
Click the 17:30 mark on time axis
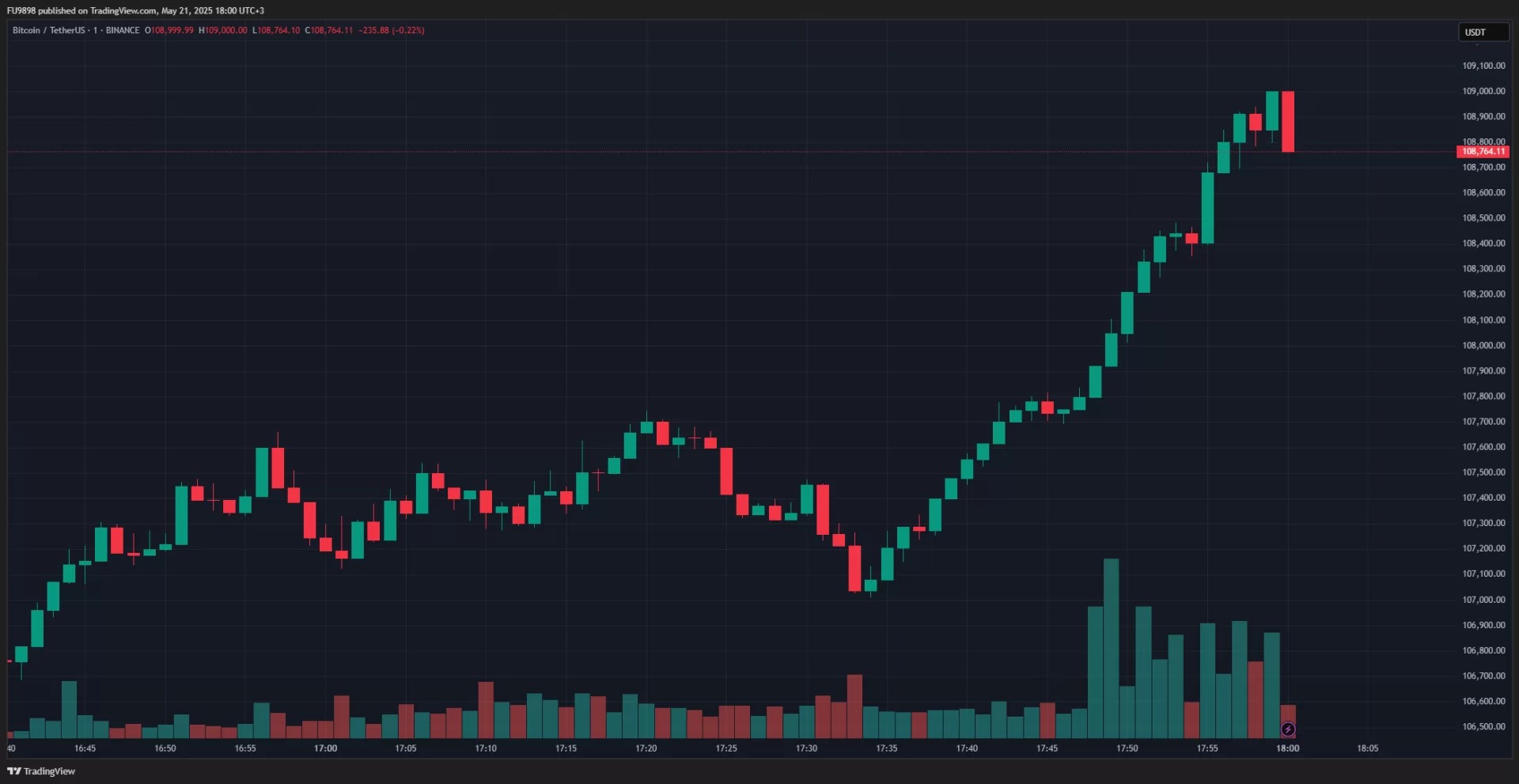(806, 748)
